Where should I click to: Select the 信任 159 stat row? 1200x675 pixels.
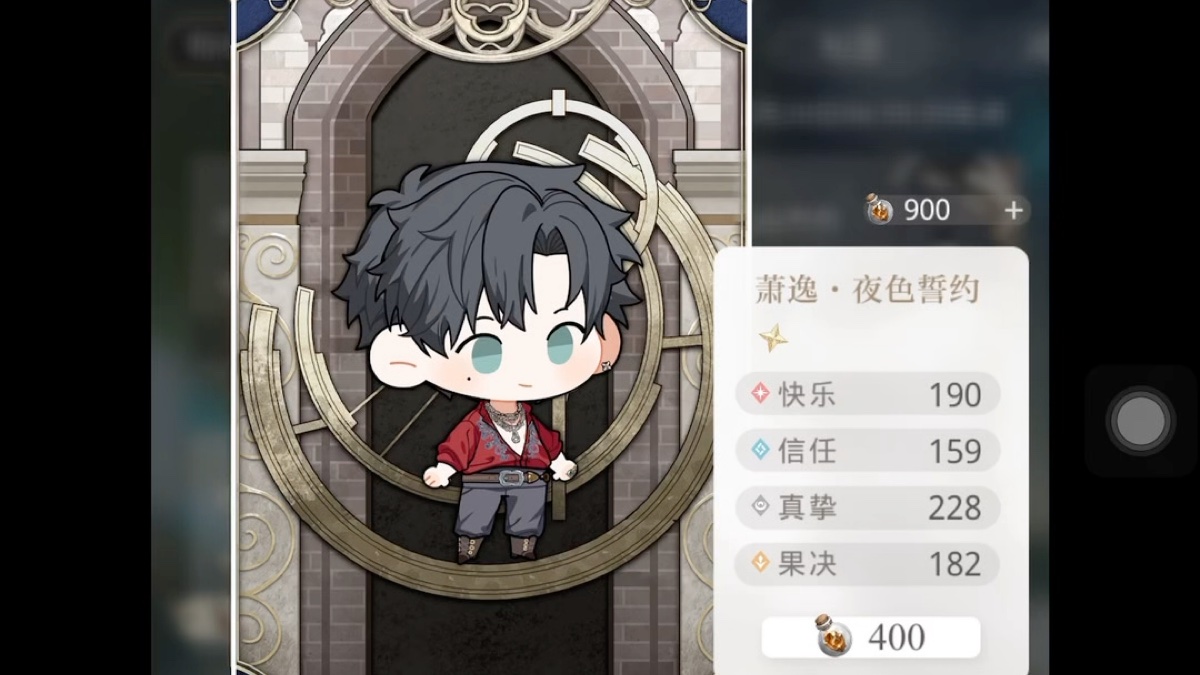(867, 451)
